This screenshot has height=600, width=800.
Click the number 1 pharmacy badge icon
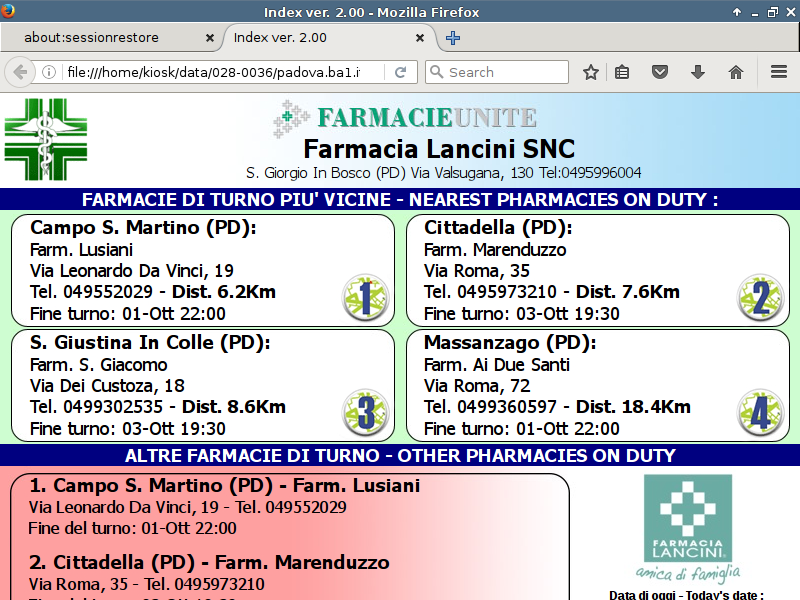pyautogui.click(x=364, y=298)
